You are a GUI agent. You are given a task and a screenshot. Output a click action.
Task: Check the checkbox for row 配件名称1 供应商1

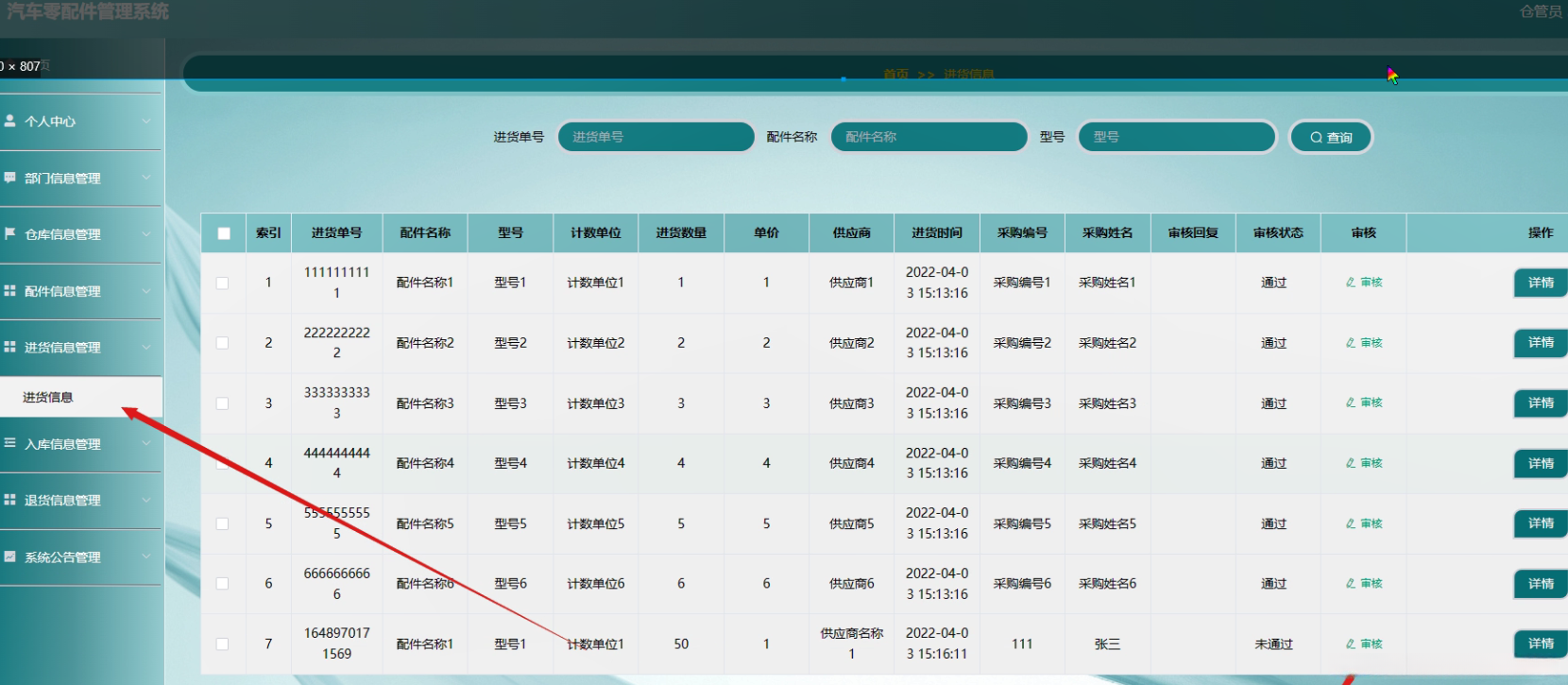point(222,283)
